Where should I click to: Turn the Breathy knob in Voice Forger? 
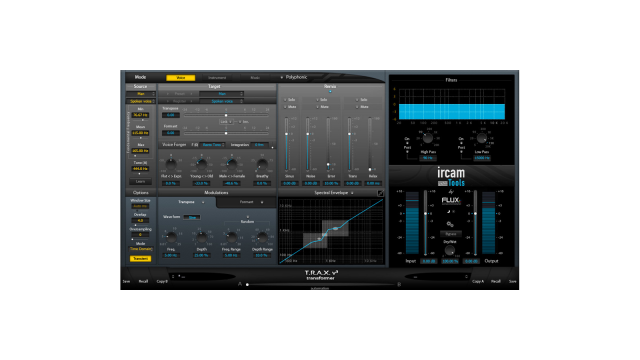click(x=262, y=164)
